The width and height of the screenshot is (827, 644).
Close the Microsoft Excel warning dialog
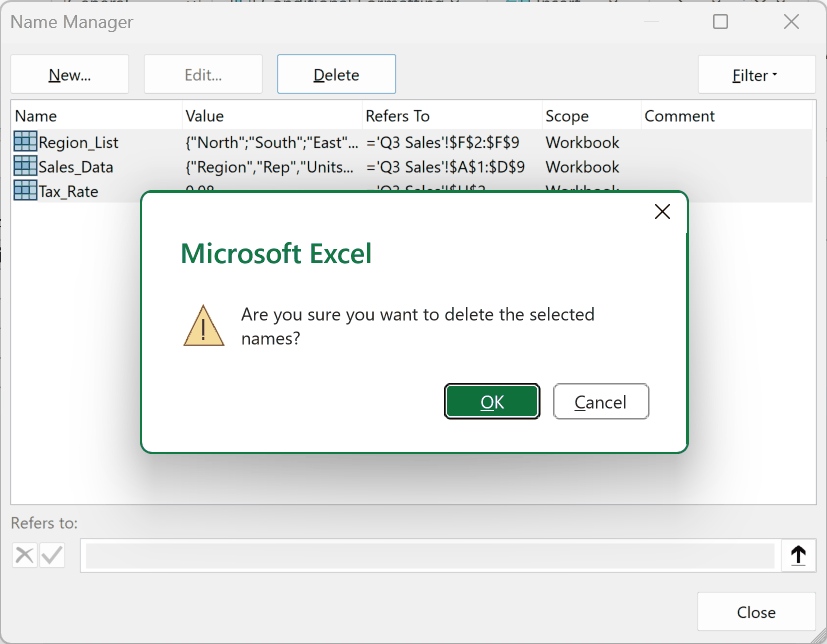tap(662, 212)
